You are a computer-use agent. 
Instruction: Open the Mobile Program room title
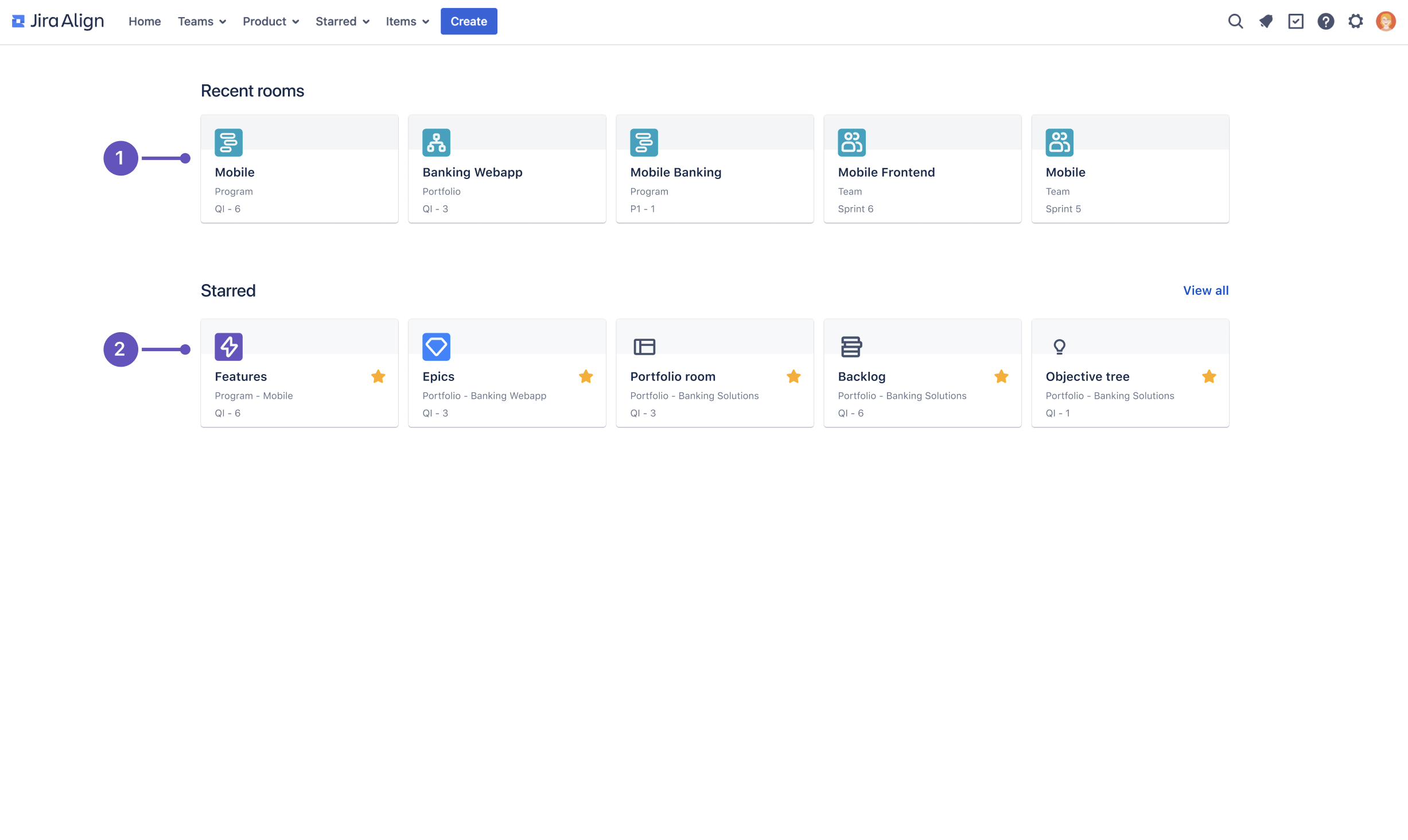coord(235,172)
